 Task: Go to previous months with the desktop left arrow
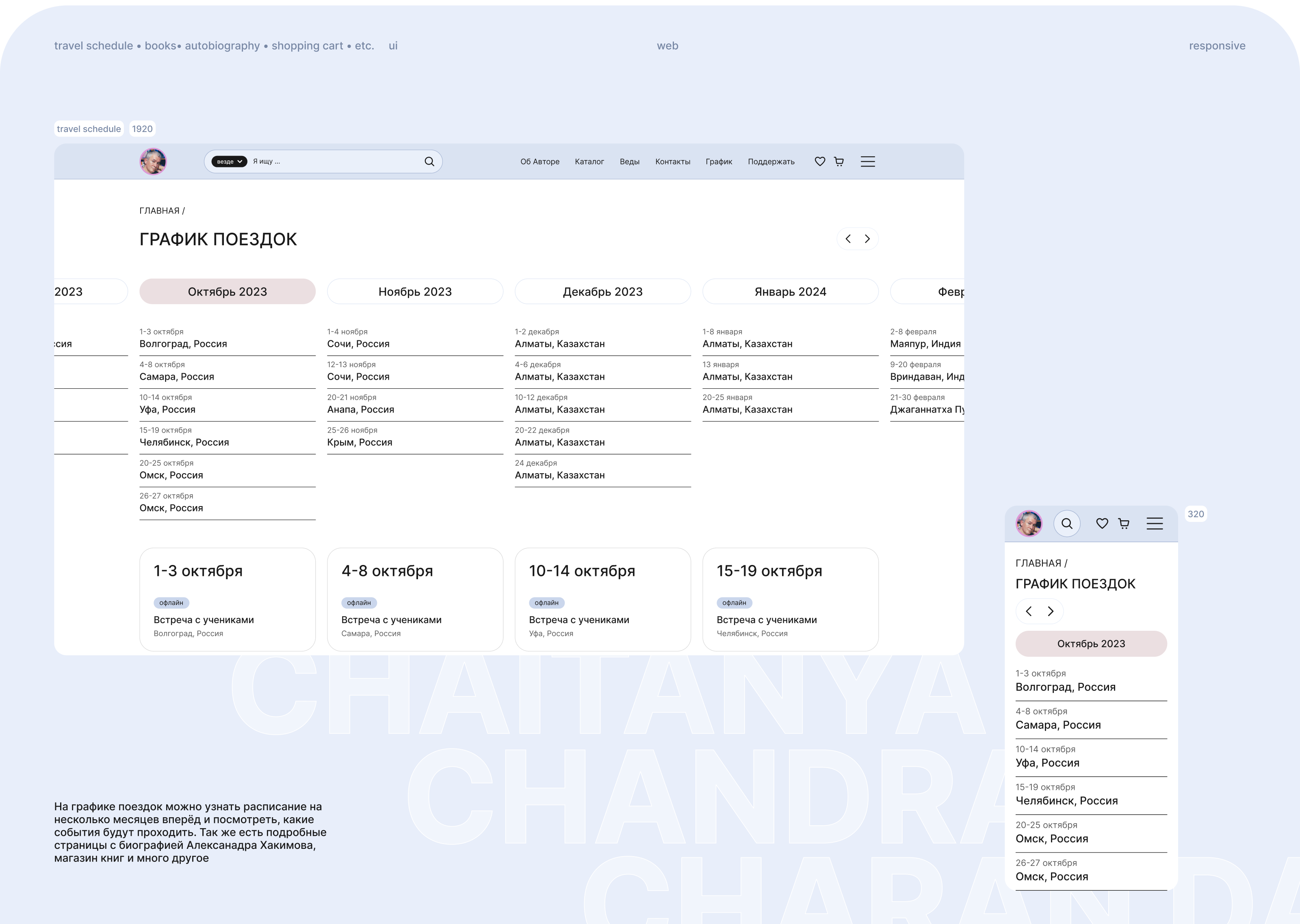point(848,239)
